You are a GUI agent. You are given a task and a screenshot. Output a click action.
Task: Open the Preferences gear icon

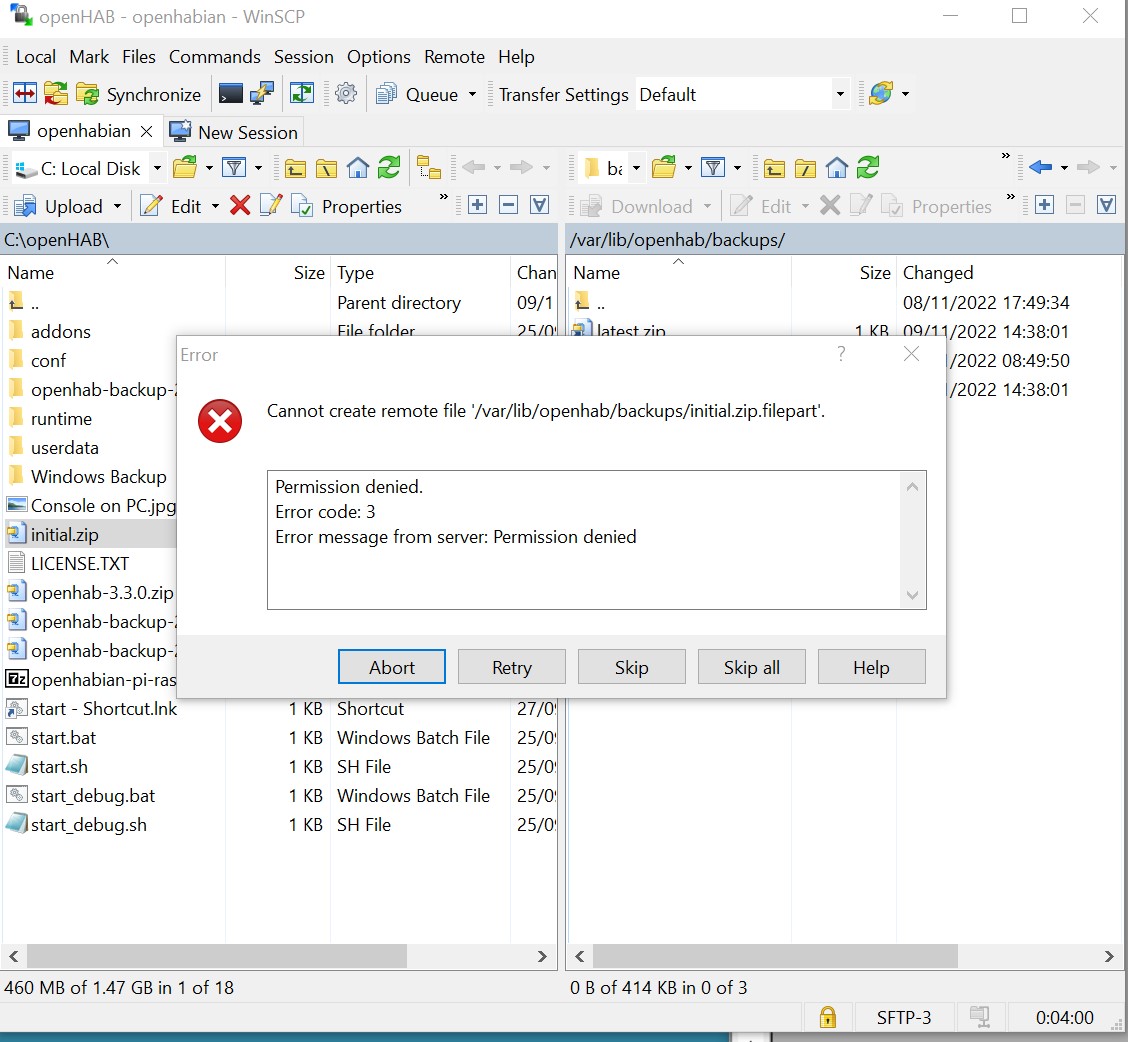click(x=346, y=94)
